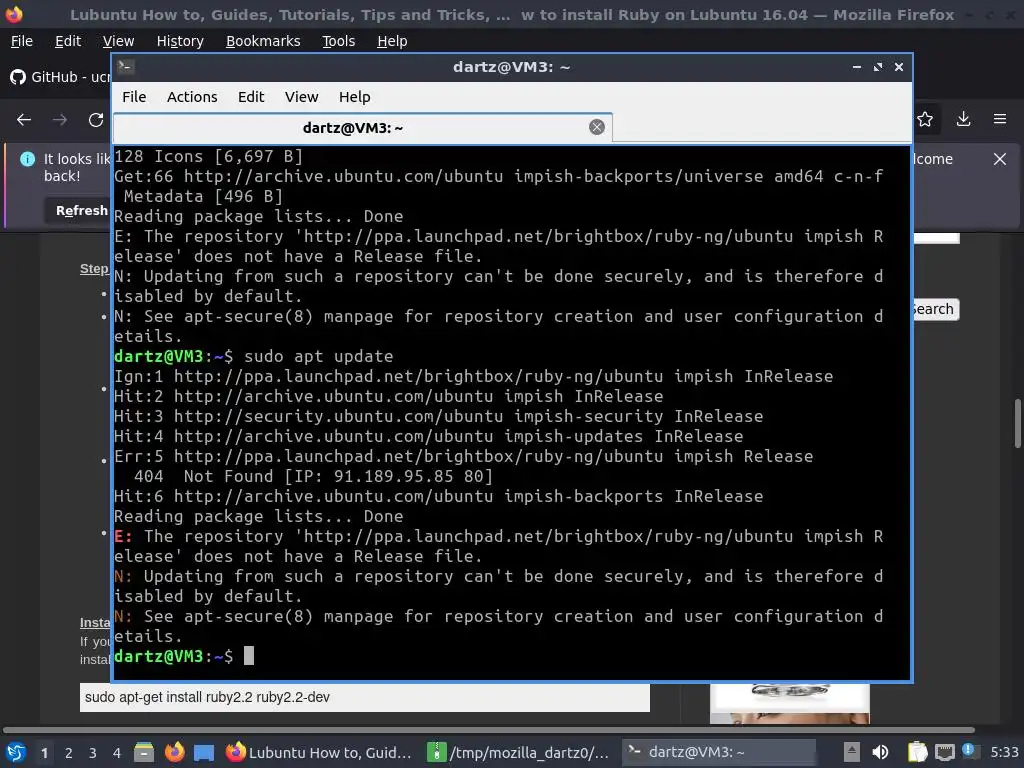Click Firefox page vertical scrollbar thumb
The image size is (1024, 768).
[1017, 423]
